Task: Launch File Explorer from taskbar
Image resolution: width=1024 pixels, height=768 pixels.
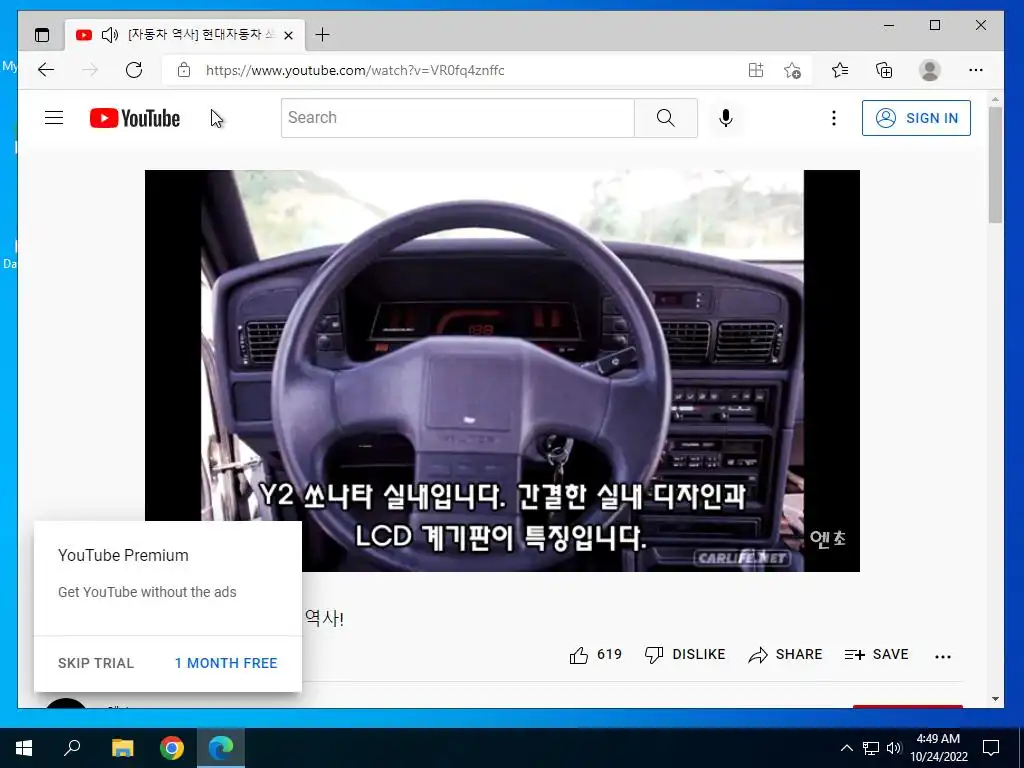Action: point(122,748)
